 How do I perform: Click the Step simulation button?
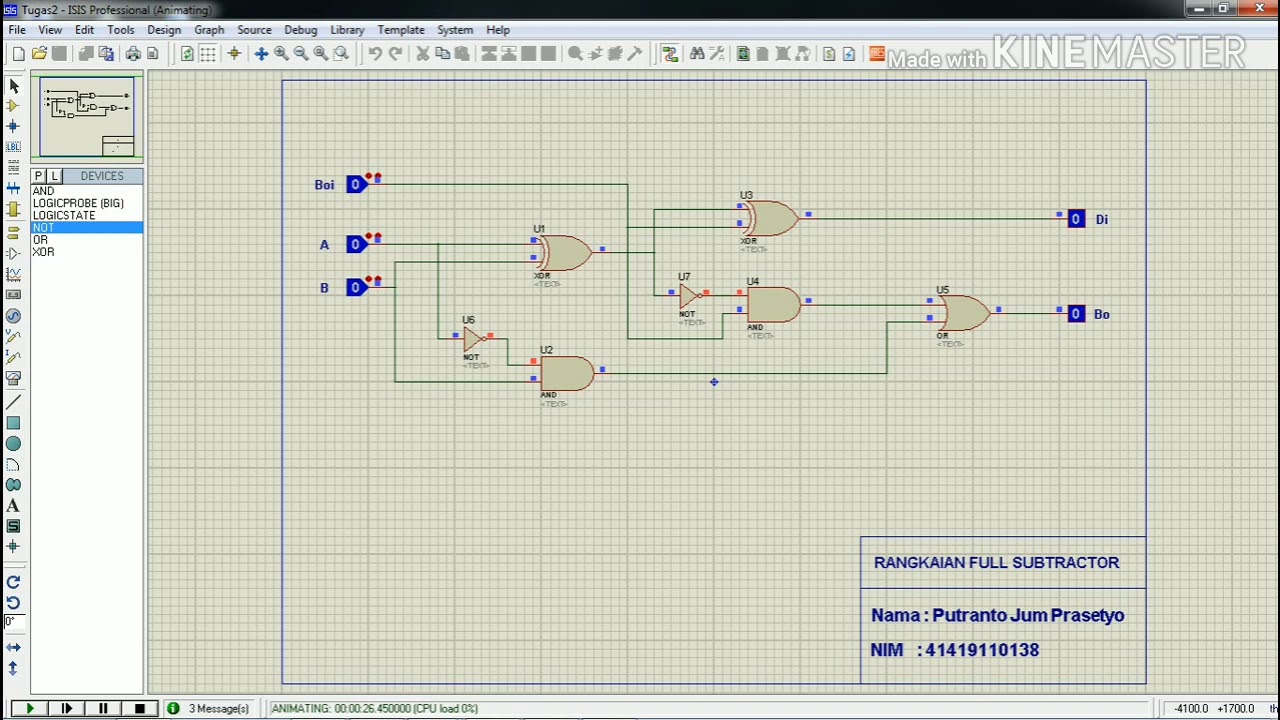click(66, 708)
